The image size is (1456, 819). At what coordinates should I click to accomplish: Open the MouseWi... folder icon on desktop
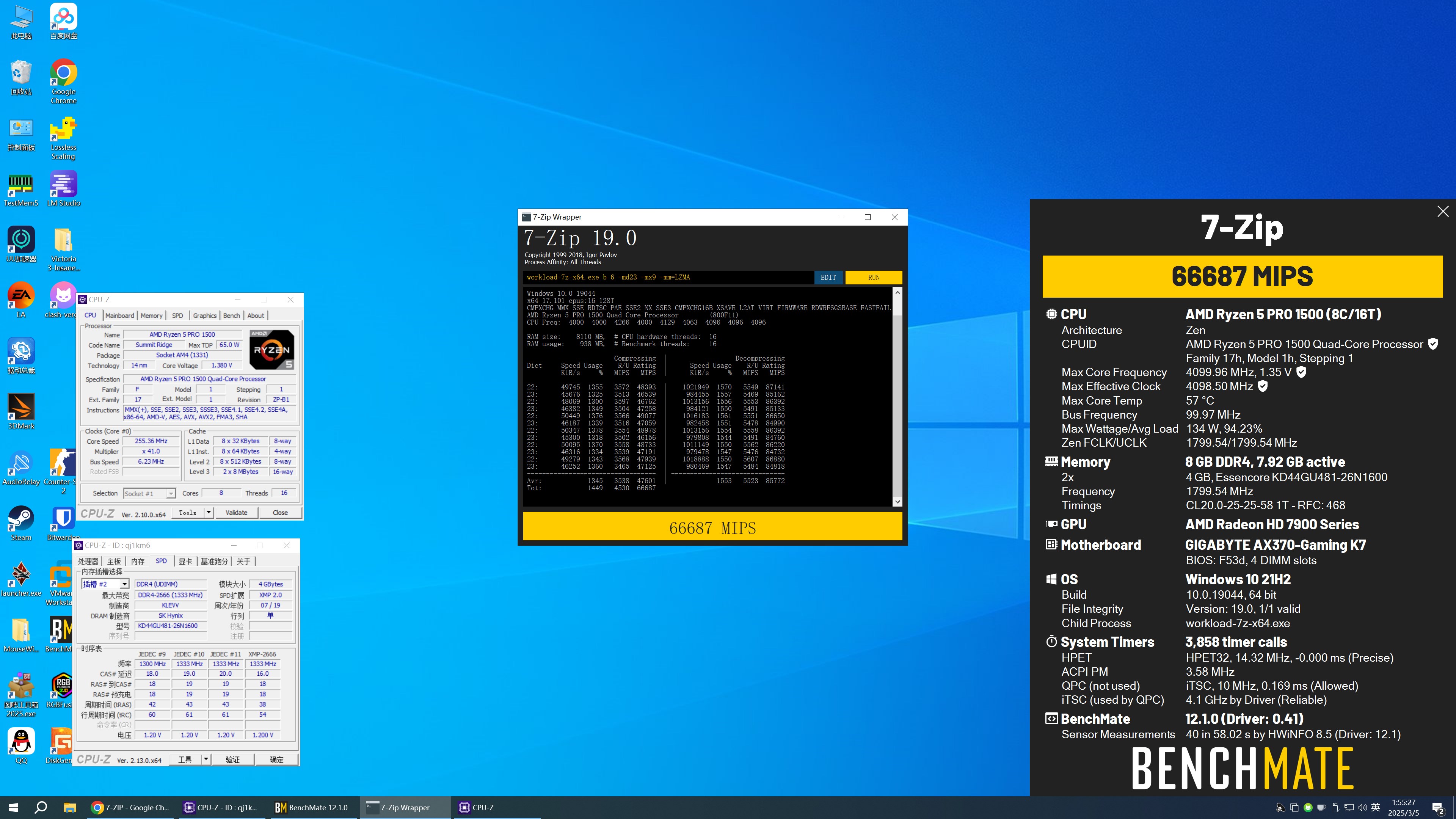[21, 635]
